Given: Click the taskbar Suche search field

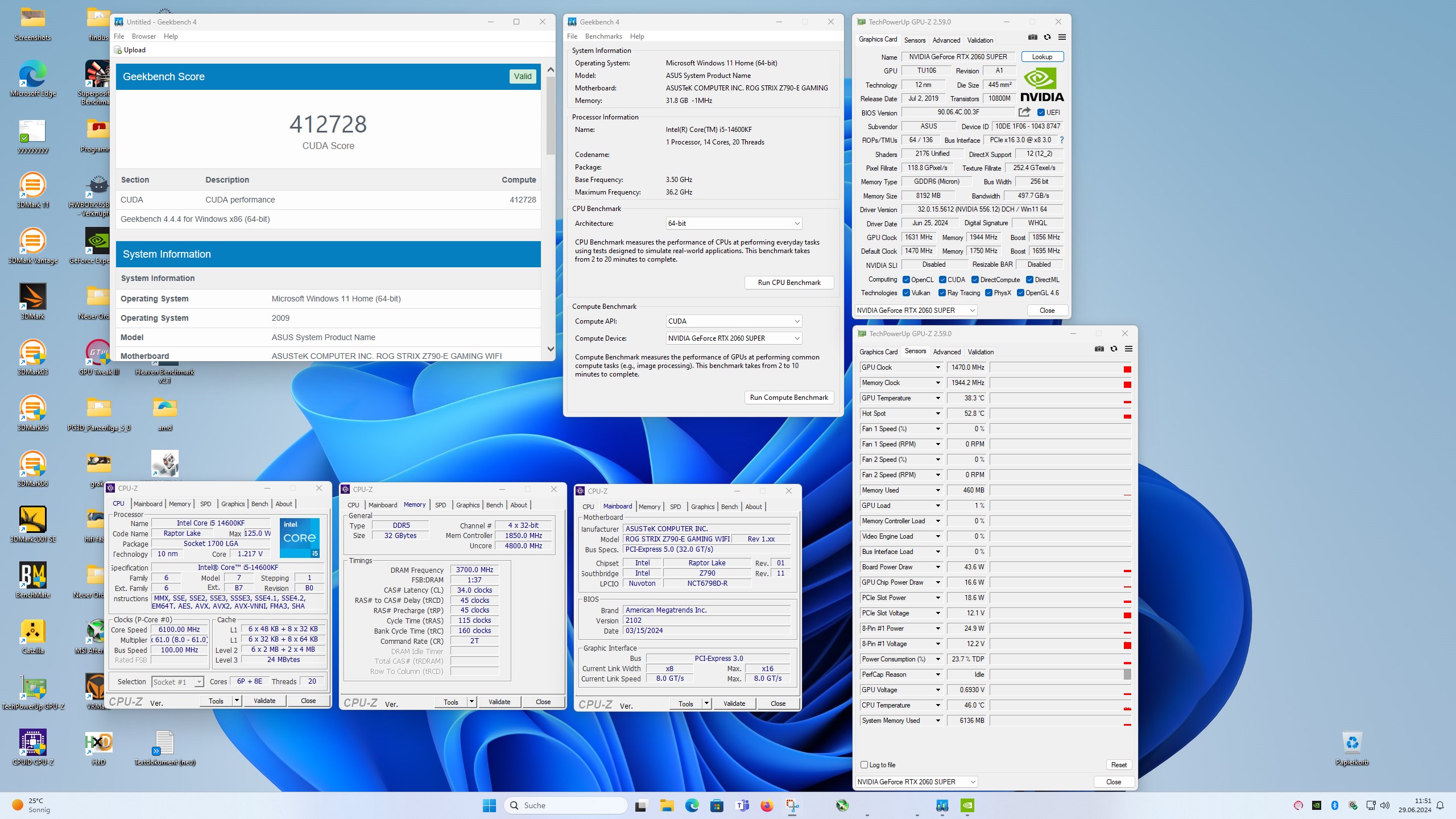Looking at the screenshot, I should click(565, 805).
